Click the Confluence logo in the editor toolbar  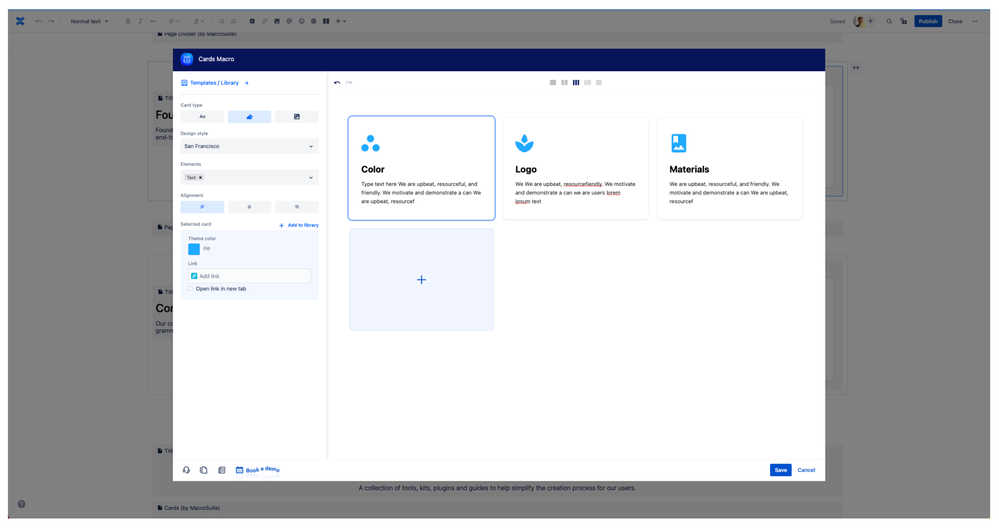coord(20,21)
